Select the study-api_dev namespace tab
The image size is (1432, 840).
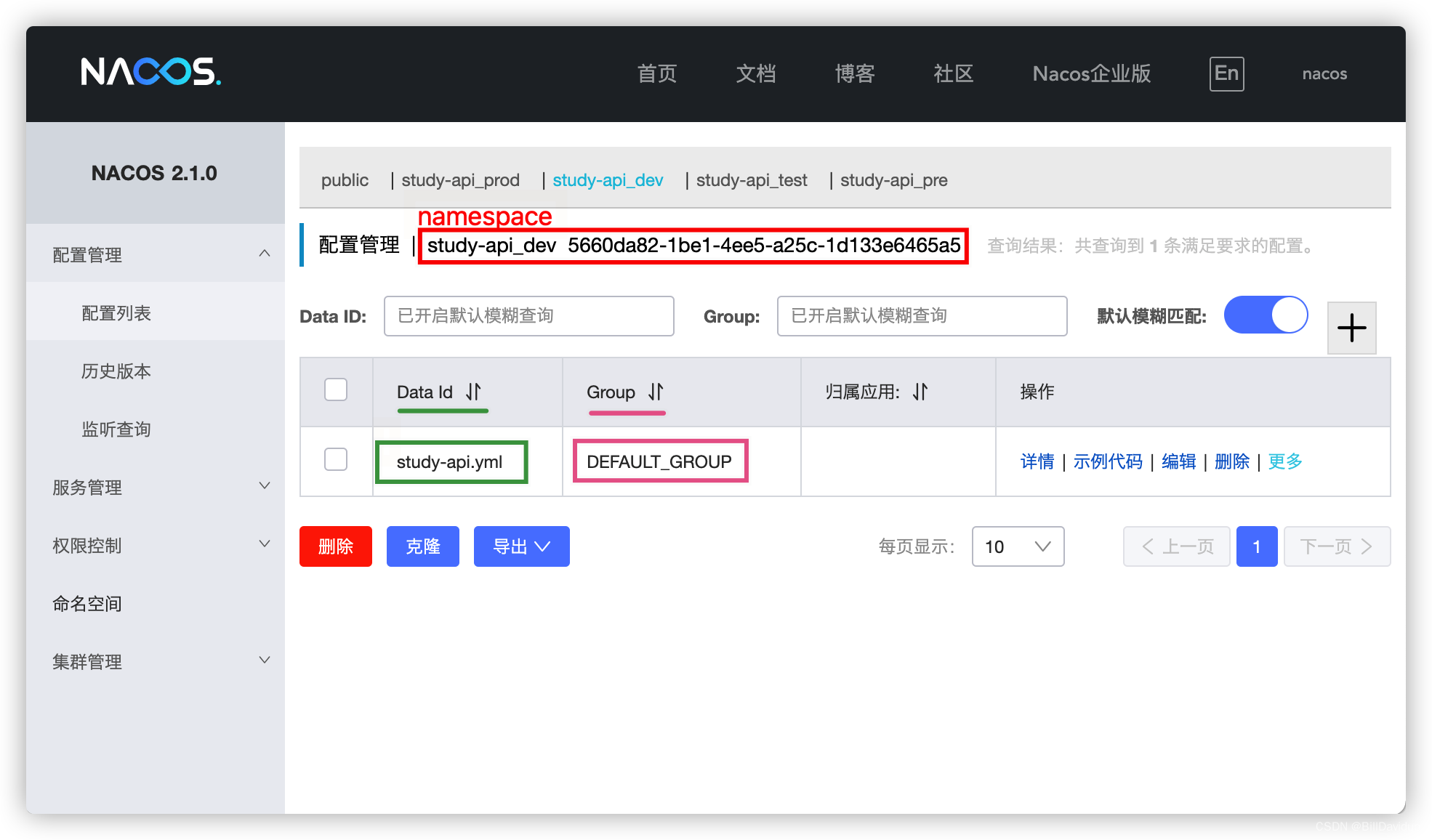click(x=608, y=180)
